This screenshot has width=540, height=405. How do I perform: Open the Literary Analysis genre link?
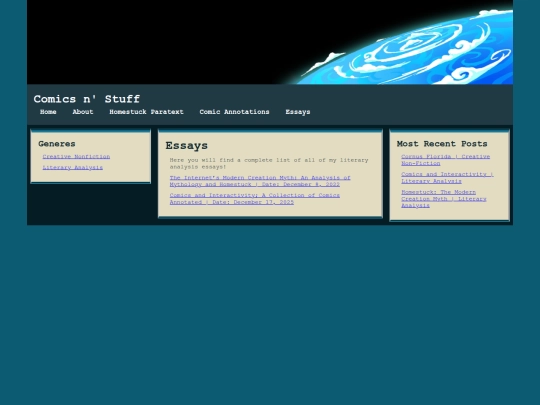coord(73,167)
